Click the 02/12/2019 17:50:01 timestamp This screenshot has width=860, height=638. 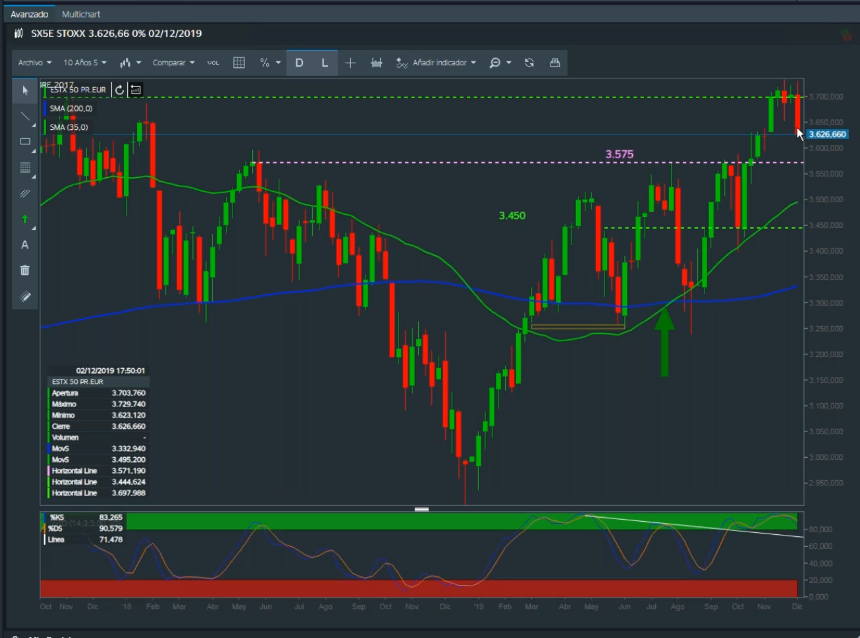point(110,371)
